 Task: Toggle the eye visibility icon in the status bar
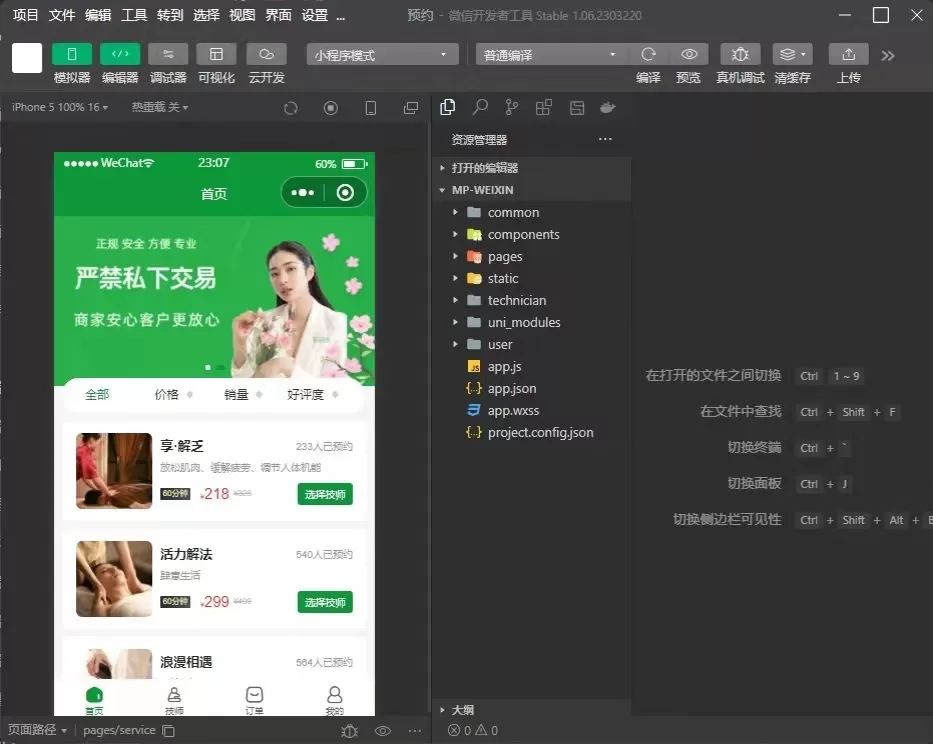(383, 731)
